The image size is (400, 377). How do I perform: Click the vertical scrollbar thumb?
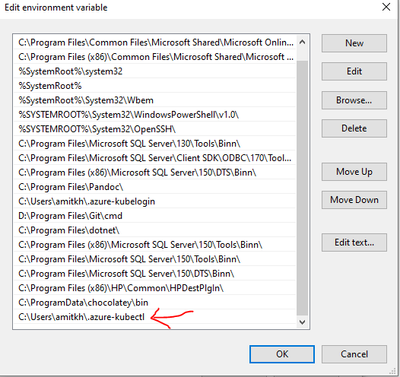(302, 187)
